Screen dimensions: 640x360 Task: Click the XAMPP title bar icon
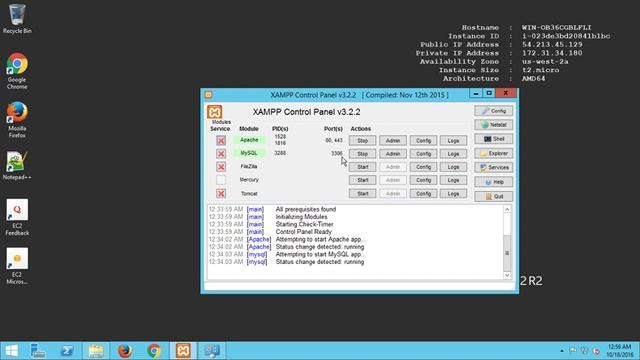pos(209,95)
